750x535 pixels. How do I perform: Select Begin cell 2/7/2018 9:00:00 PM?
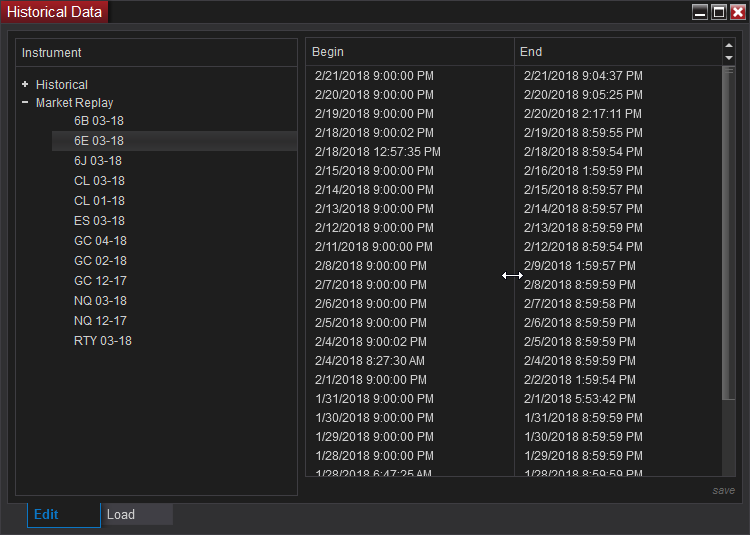371,285
